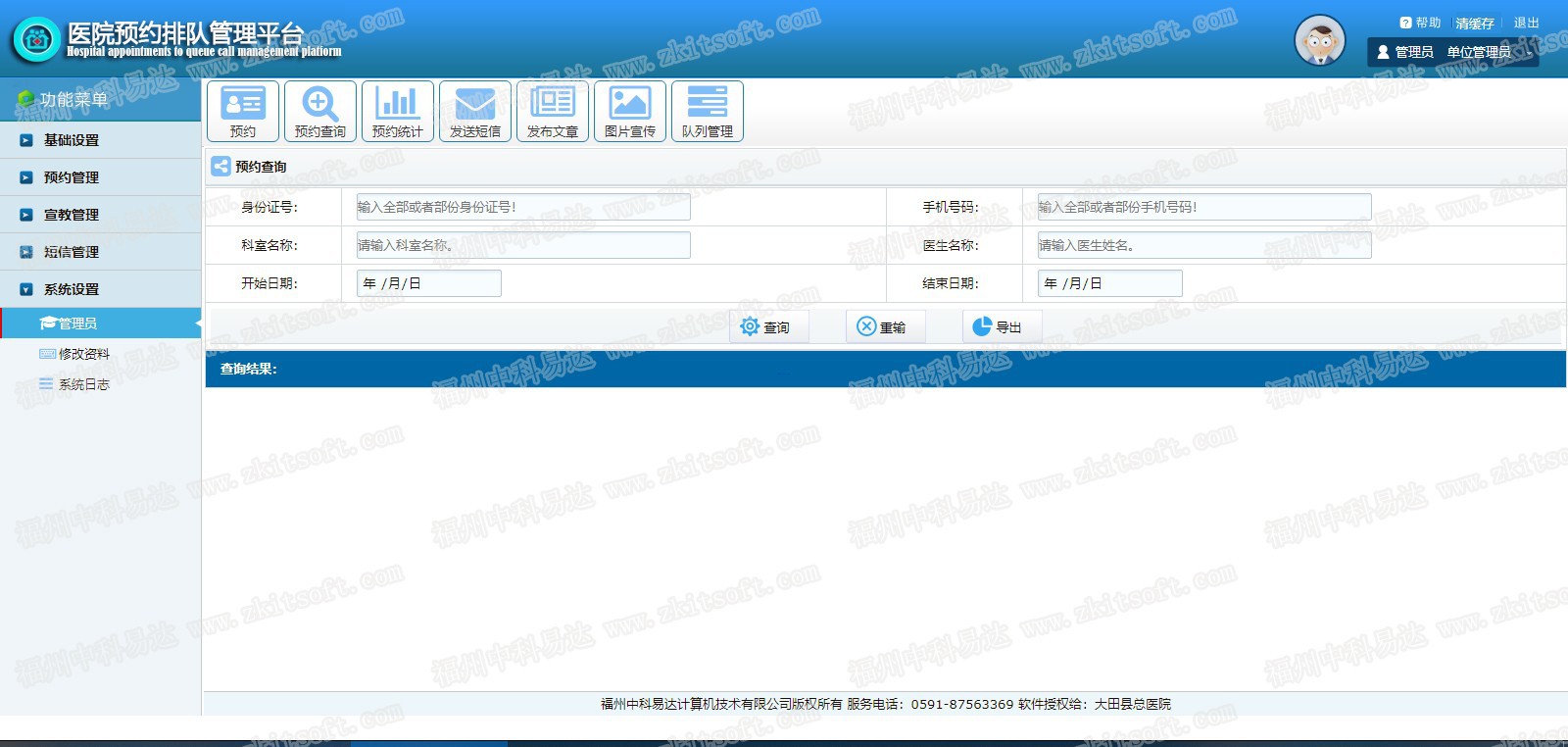1568x747 pixels.
Task: Open the 发布文章 article icon
Action: click(x=552, y=111)
